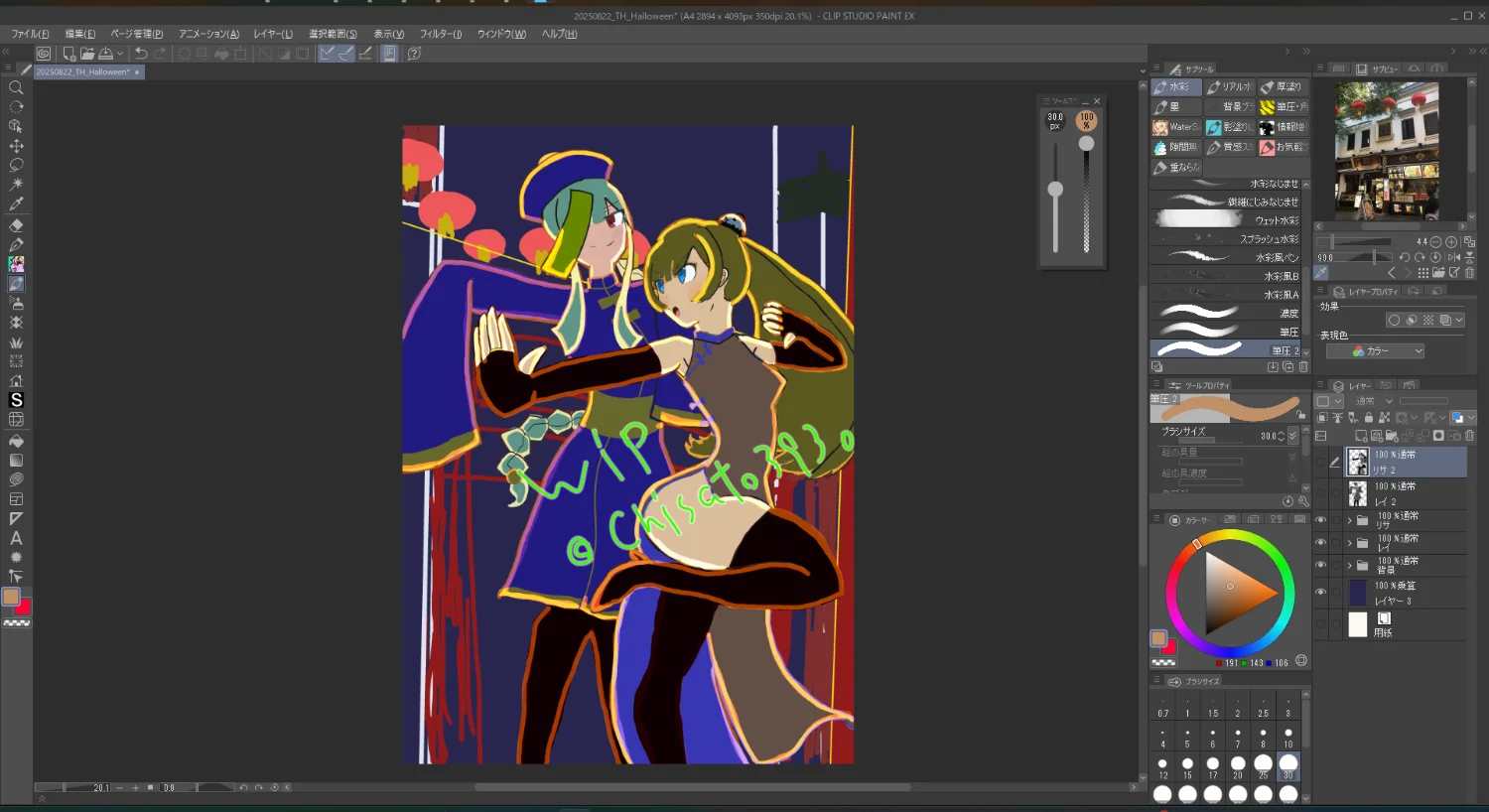Screen dimensions: 1489x812
Task: Show the hidden レイ 2 layer
Action: pos(1320,493)
